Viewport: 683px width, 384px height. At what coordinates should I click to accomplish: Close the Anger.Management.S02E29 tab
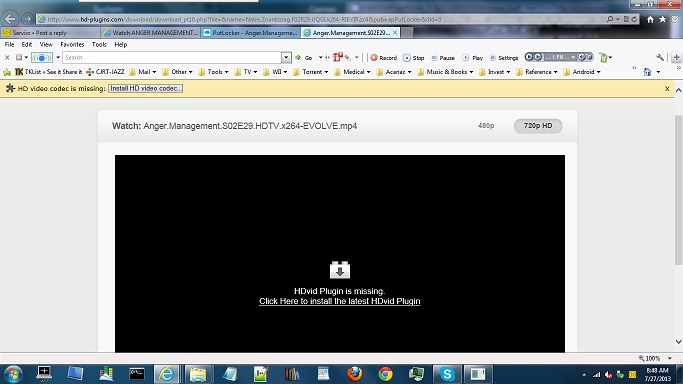[395, 33]
